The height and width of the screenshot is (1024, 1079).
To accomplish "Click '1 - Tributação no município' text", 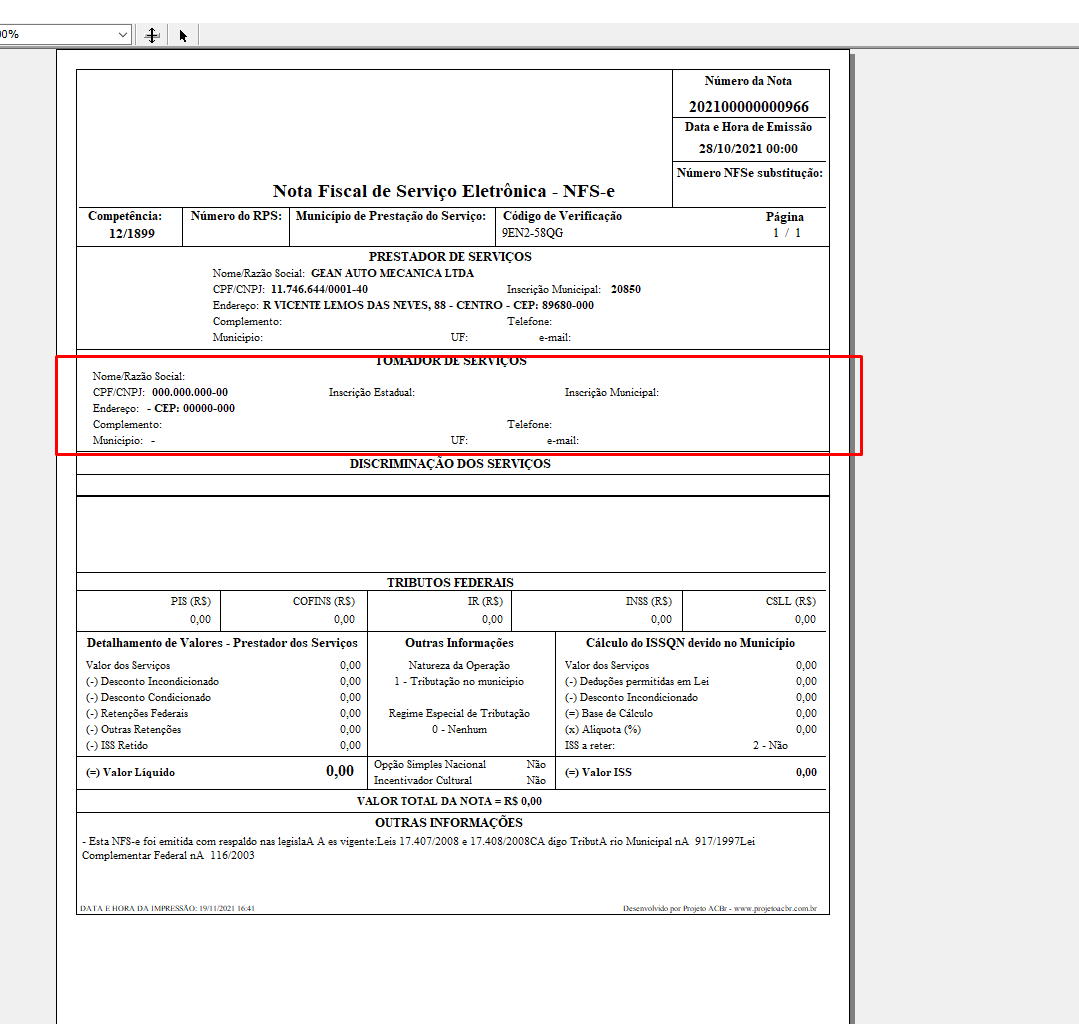I will click(x=459, y=681).
